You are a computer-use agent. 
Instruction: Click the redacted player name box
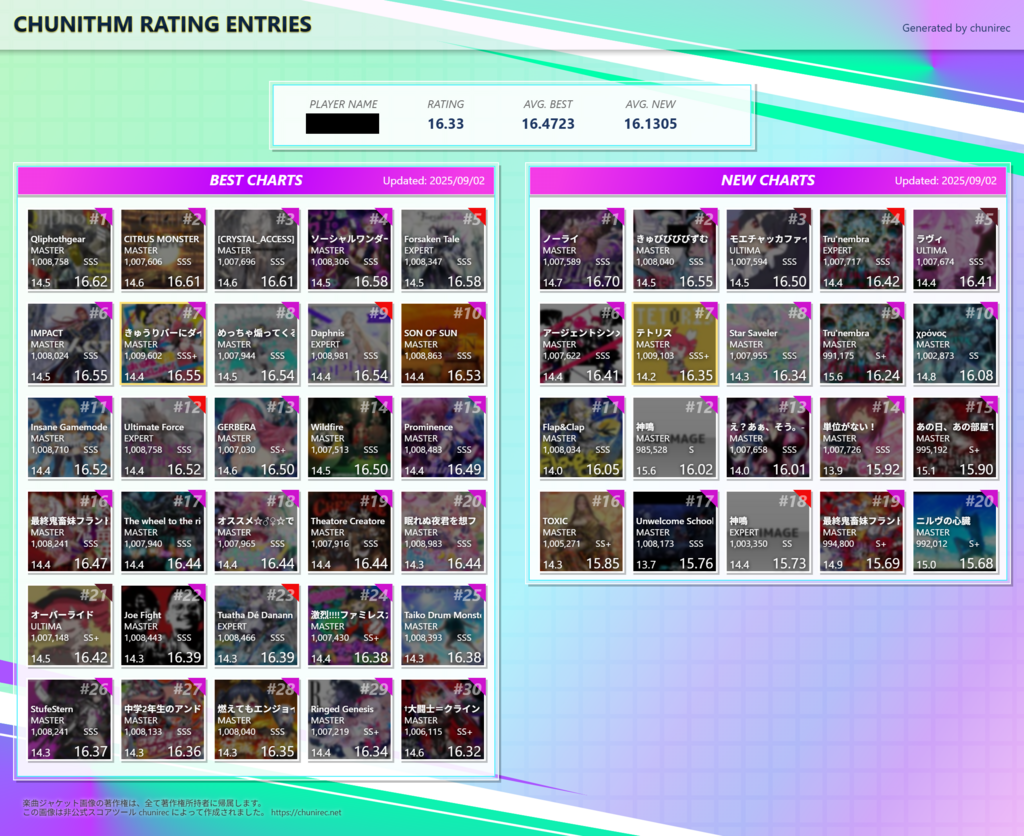pos(342,124)
